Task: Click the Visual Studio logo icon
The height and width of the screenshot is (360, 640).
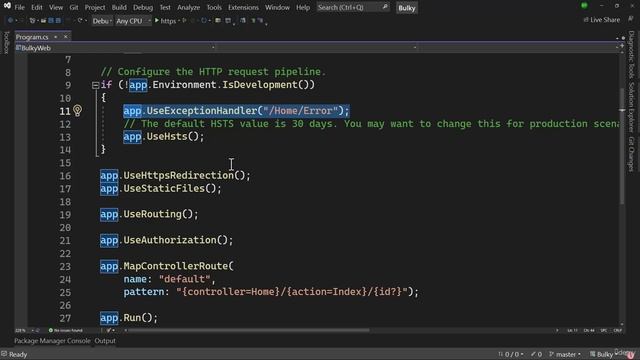Action: tap(7, 6)
